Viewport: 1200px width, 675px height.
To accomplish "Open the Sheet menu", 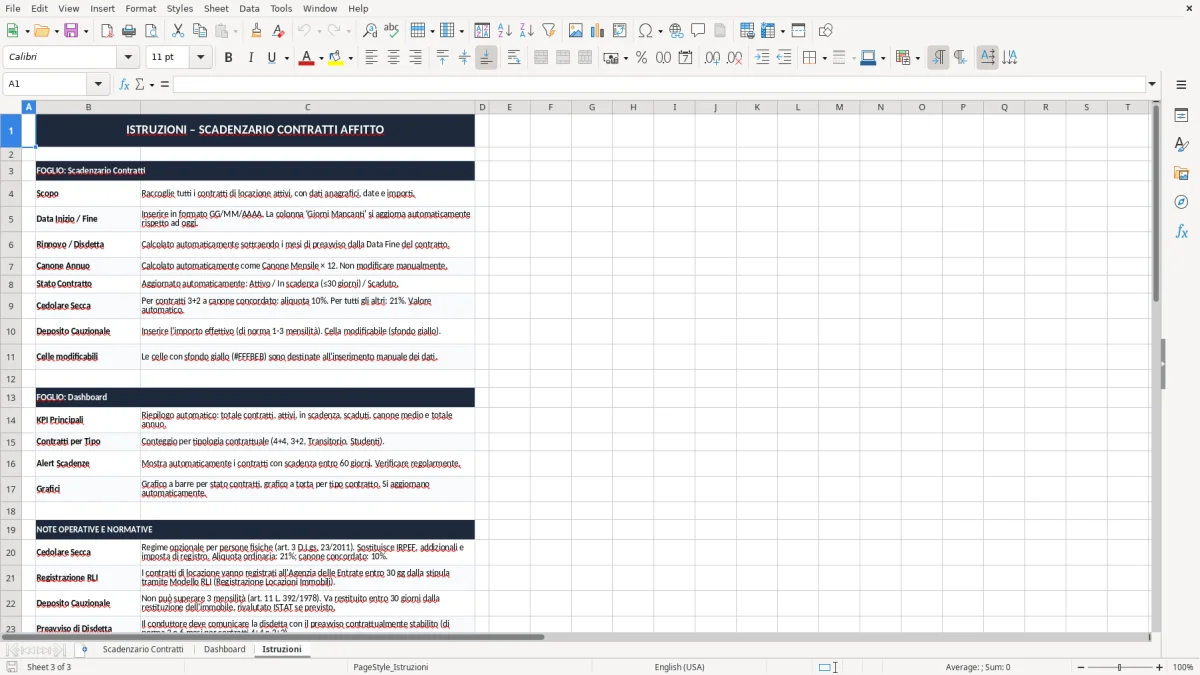I will pos(216,8).
